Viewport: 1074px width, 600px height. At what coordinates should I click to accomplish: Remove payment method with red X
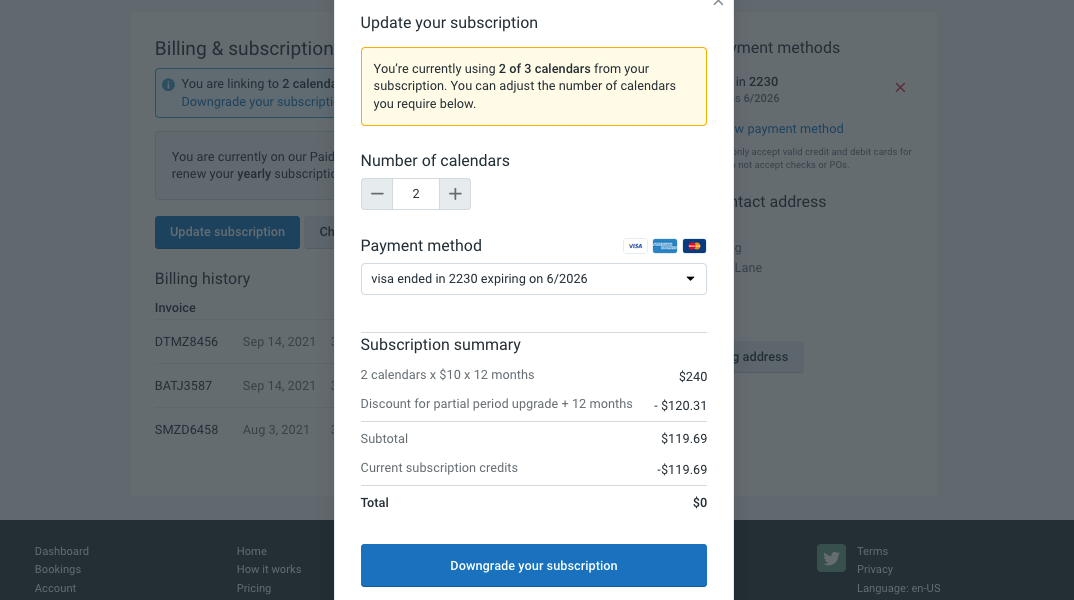tap(900, 88)
